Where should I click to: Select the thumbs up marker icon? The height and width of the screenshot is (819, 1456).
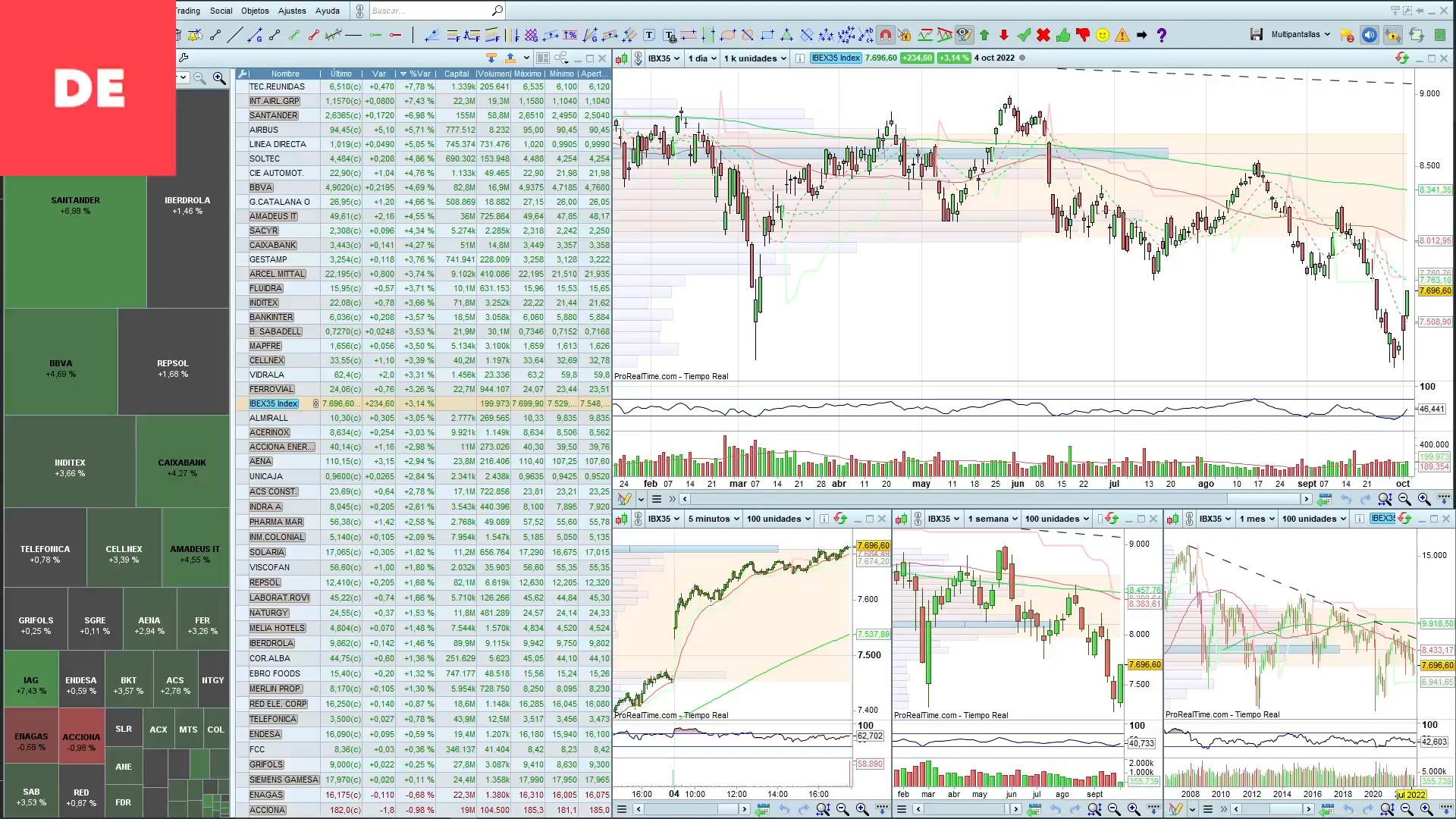[x=1062, y=35]
